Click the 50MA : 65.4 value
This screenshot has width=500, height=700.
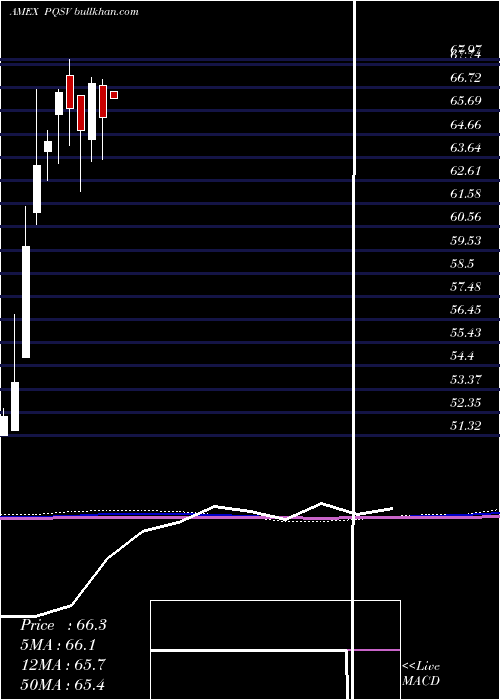point(63,684)
